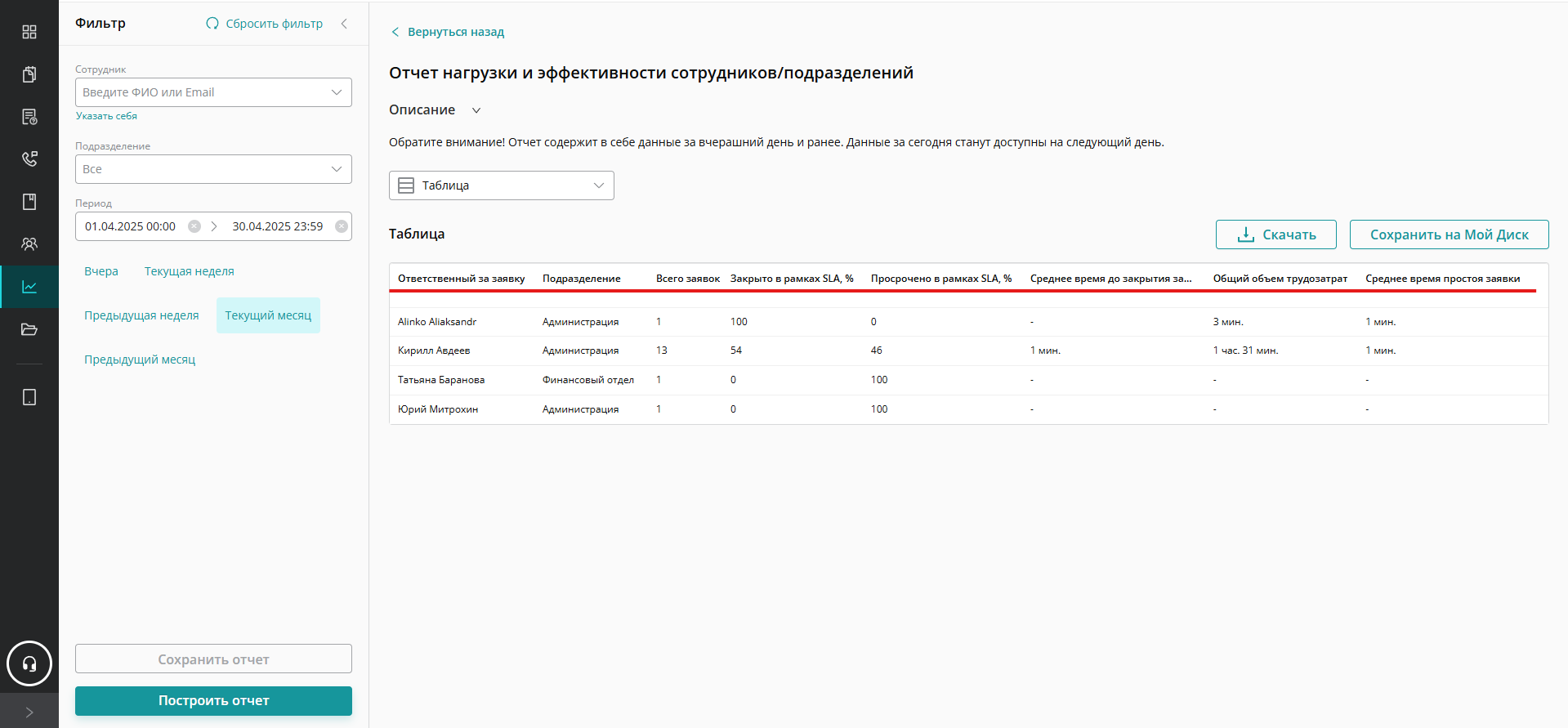Open the users group sidebar icon
Viewport: 1568px width, 728px height.
click(29, 243)
